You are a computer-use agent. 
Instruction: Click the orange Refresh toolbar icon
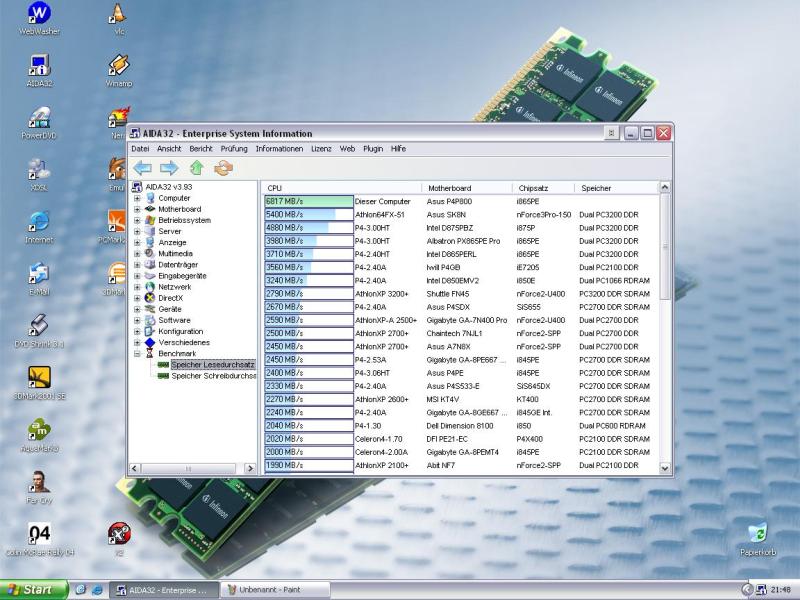[223, 168]
